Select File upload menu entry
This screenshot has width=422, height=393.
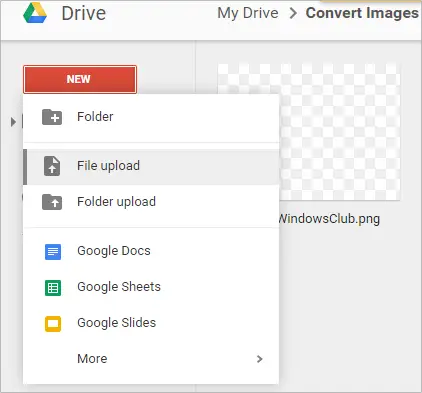click(x=151, y=166)
